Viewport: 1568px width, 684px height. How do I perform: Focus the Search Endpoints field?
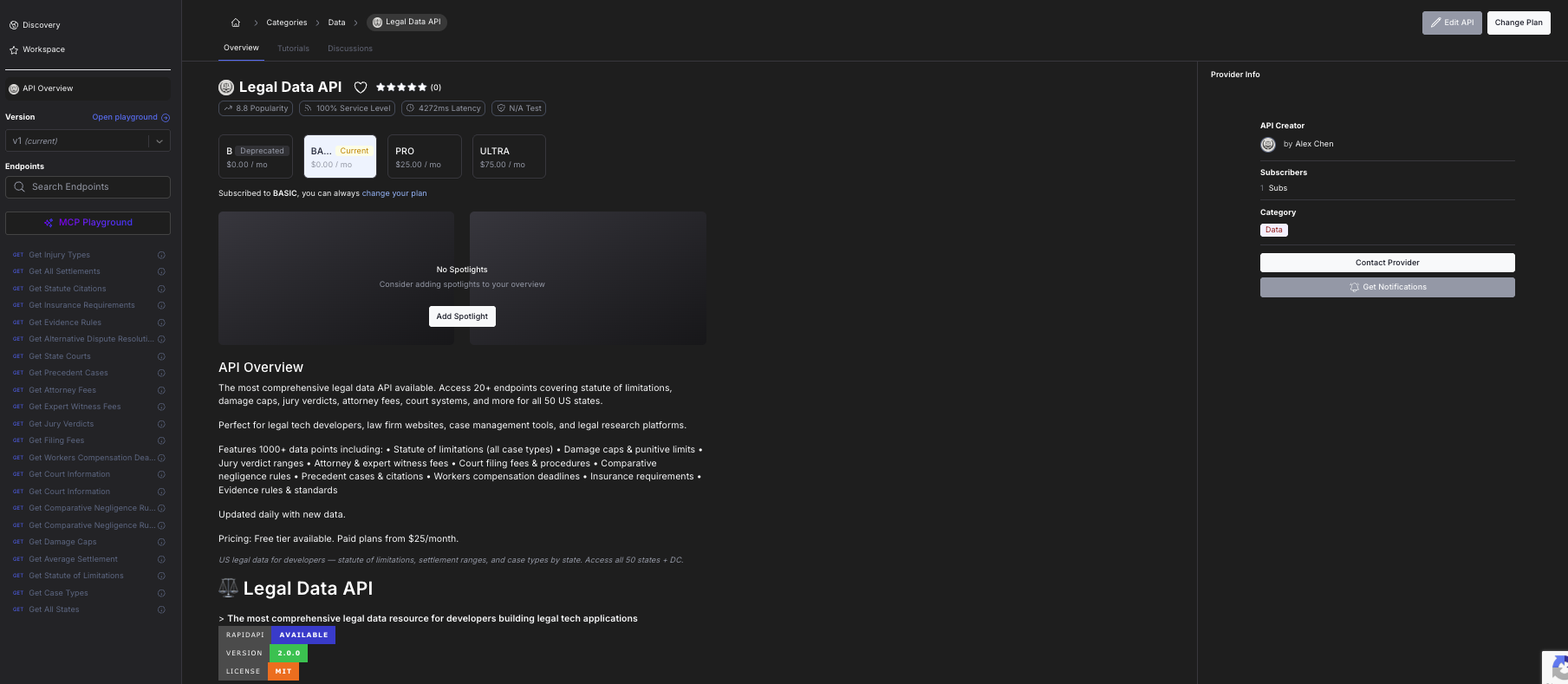point(88,187)
